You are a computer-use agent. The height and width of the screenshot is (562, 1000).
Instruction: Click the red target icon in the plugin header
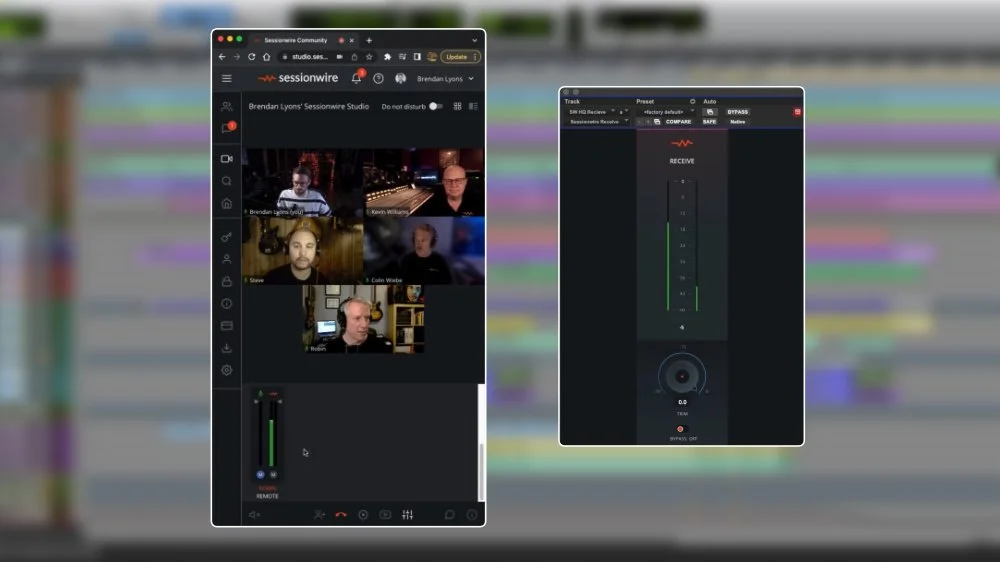click(x=797, y=112)
